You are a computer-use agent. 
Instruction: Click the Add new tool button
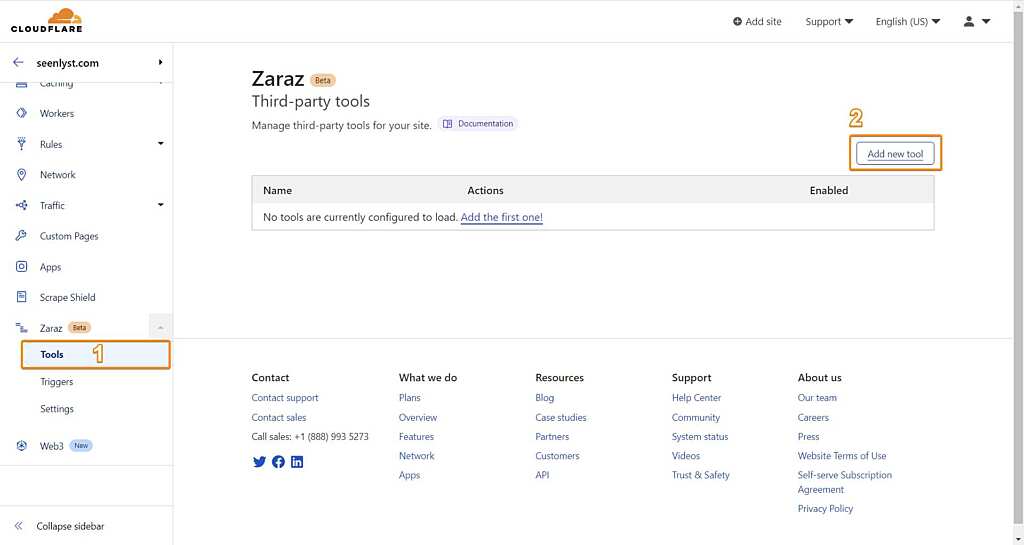(895, 153)
